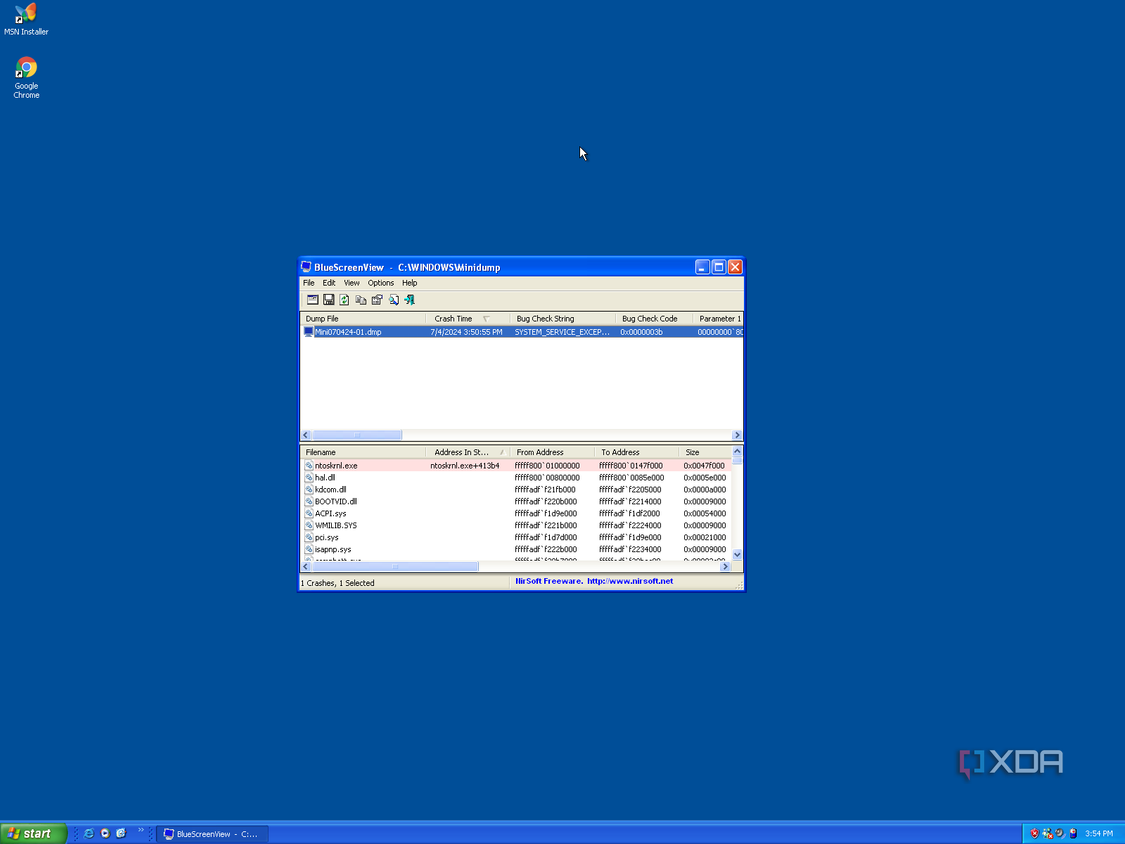Click upper pane scroll left arrow

click(x=306, y=435)
